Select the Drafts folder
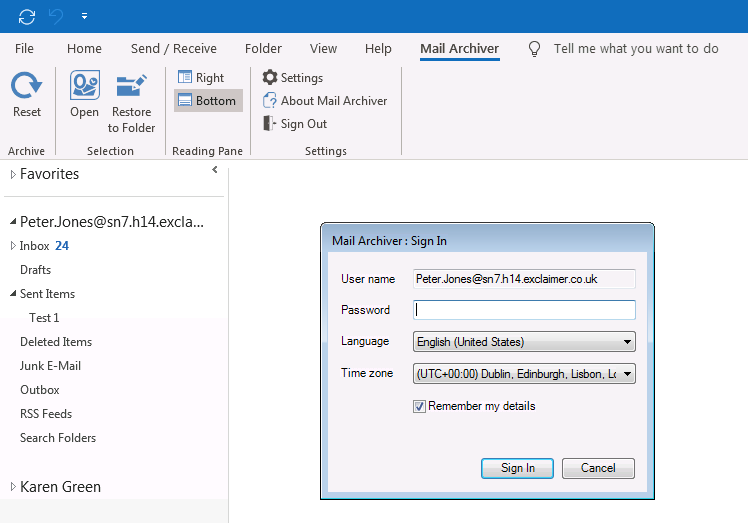 (x=35, y=270)
